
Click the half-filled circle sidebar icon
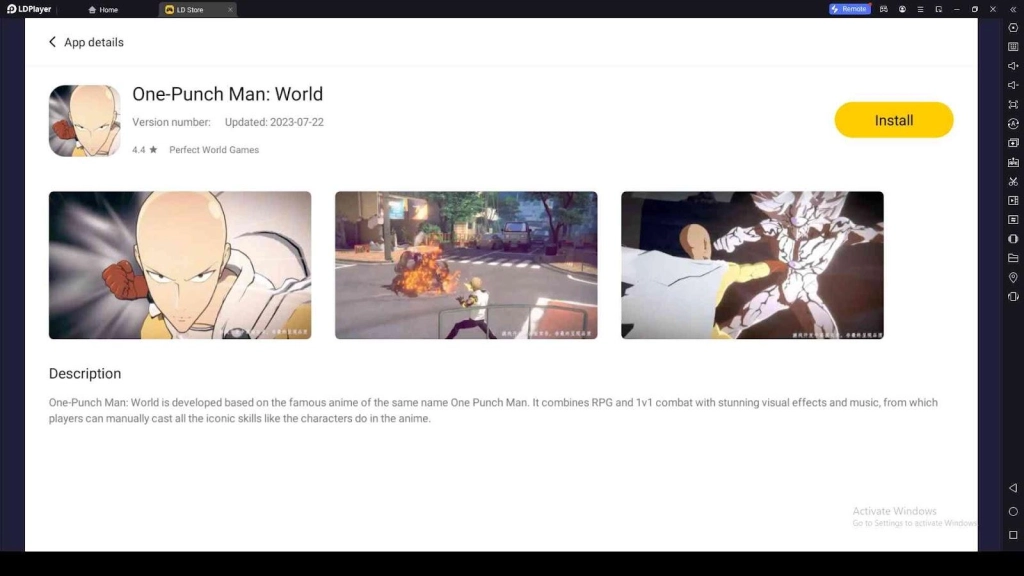pos(1013,239)
